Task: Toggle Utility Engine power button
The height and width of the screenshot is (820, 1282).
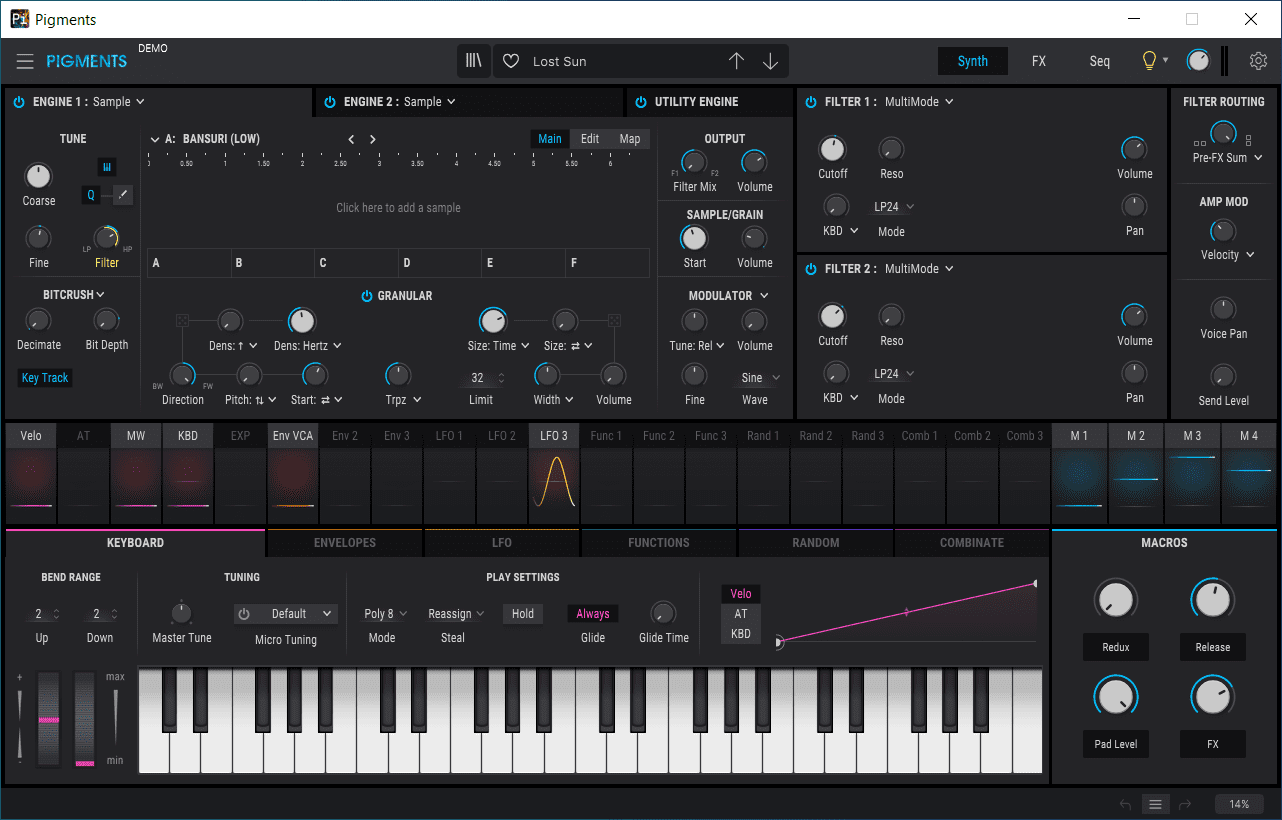Action: pos(640,102)
